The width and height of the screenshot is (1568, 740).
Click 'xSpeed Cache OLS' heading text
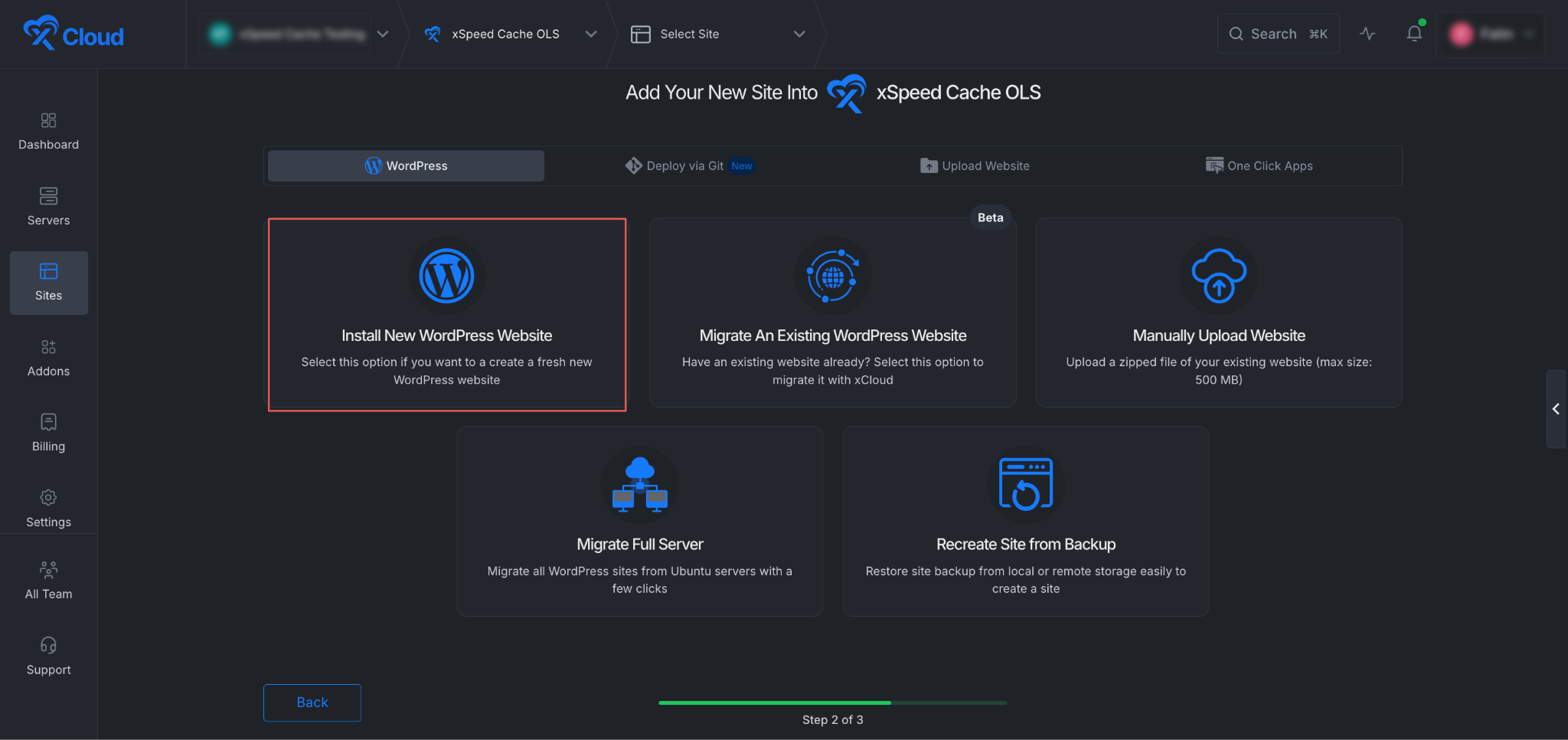pyautogui.click(x=959, y=93)
